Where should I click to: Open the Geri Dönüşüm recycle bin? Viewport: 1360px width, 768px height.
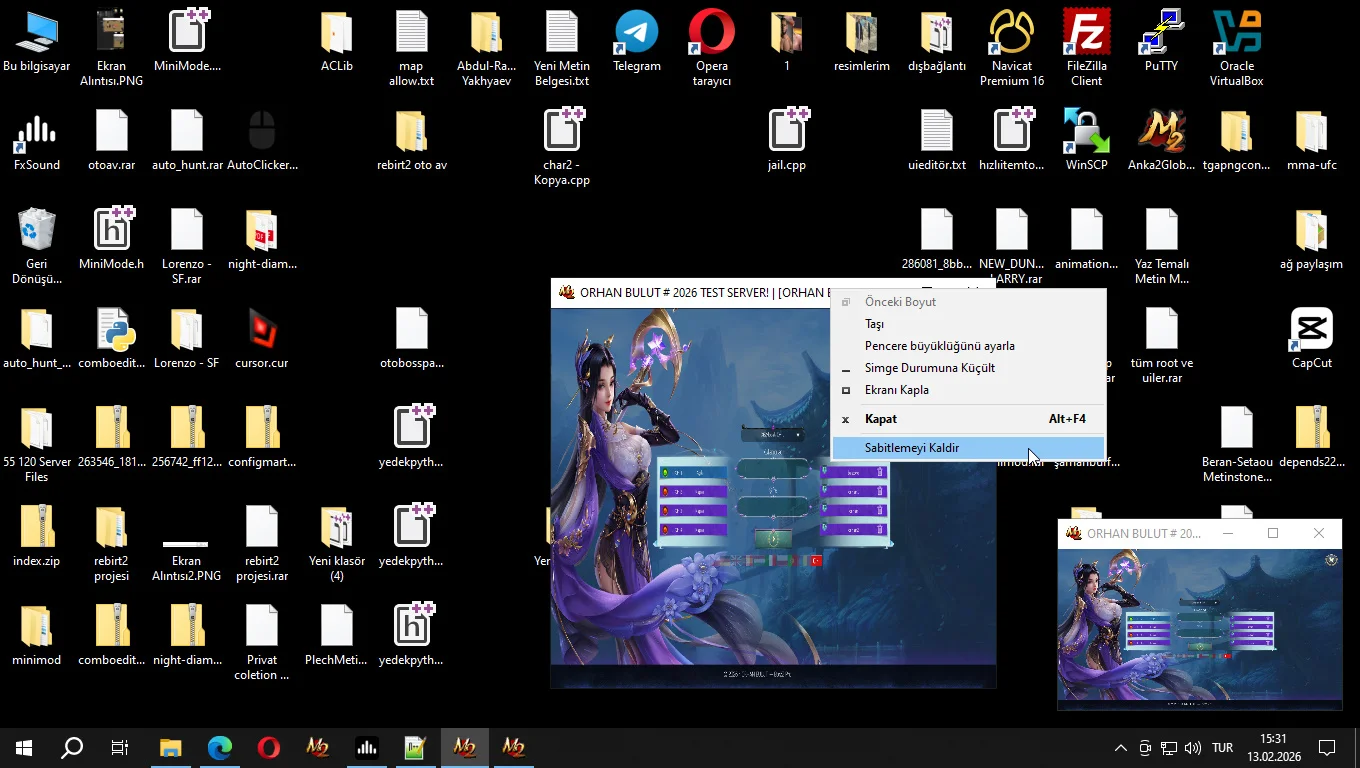tap(37, 231)
